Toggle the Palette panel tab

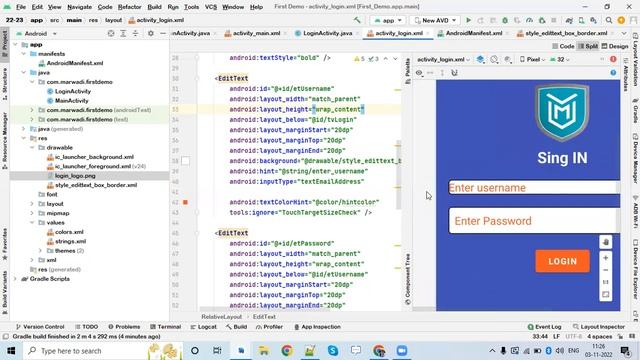[408, 71]
